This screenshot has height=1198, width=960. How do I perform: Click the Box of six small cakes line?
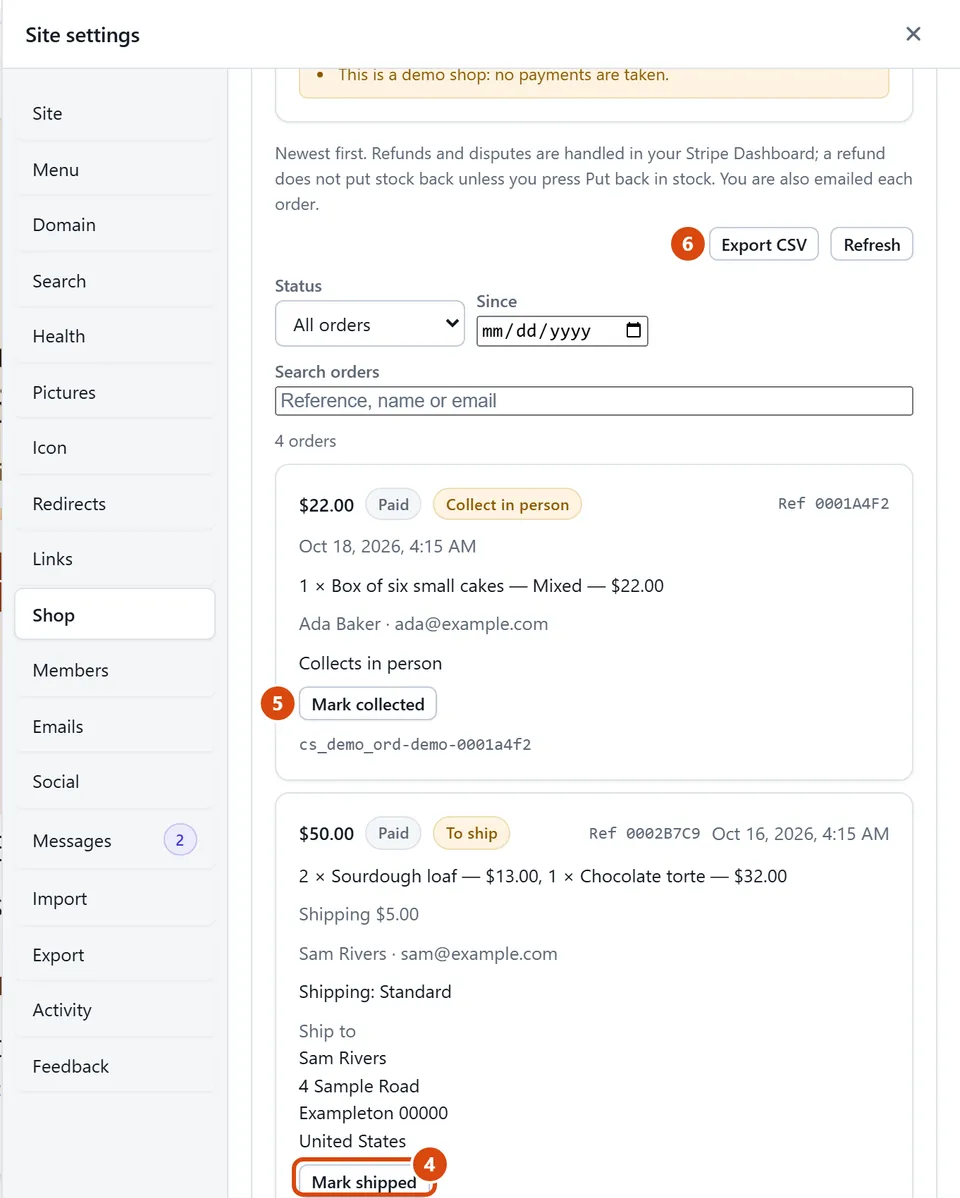pyautogui.click(x=482, y=586)
